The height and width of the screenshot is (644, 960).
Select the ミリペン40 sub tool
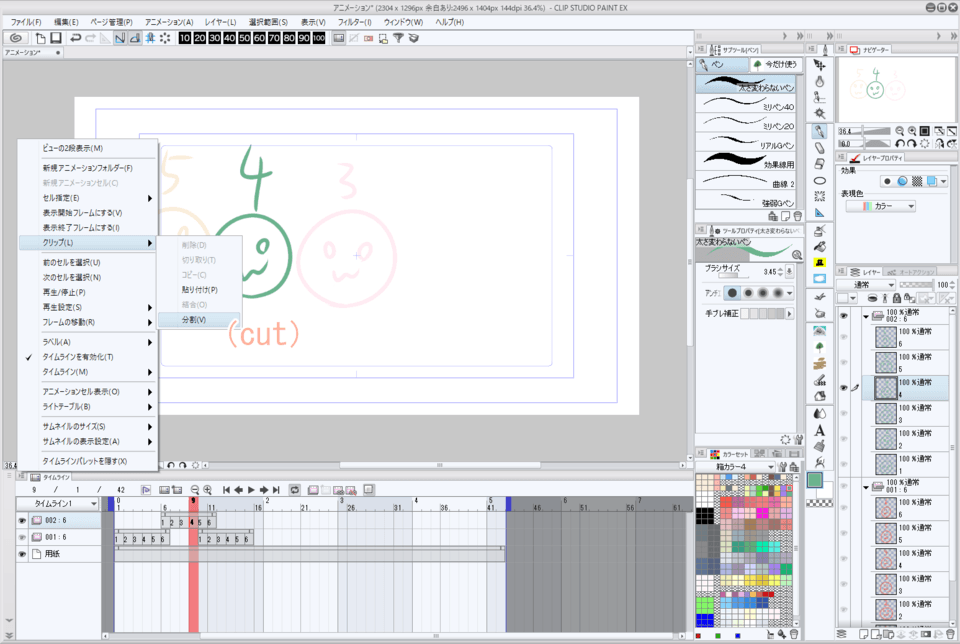pyautogui.click(x=746, y=104)
